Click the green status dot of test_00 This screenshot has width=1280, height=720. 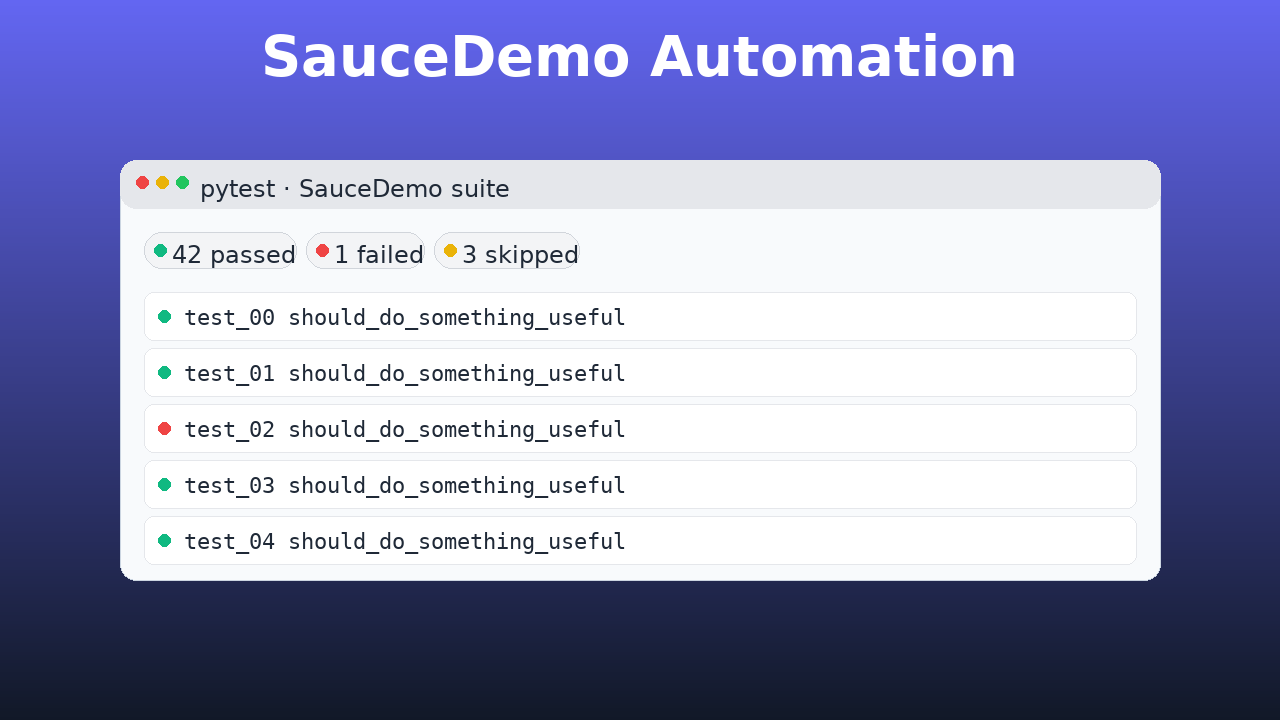[x=164, y=317]
